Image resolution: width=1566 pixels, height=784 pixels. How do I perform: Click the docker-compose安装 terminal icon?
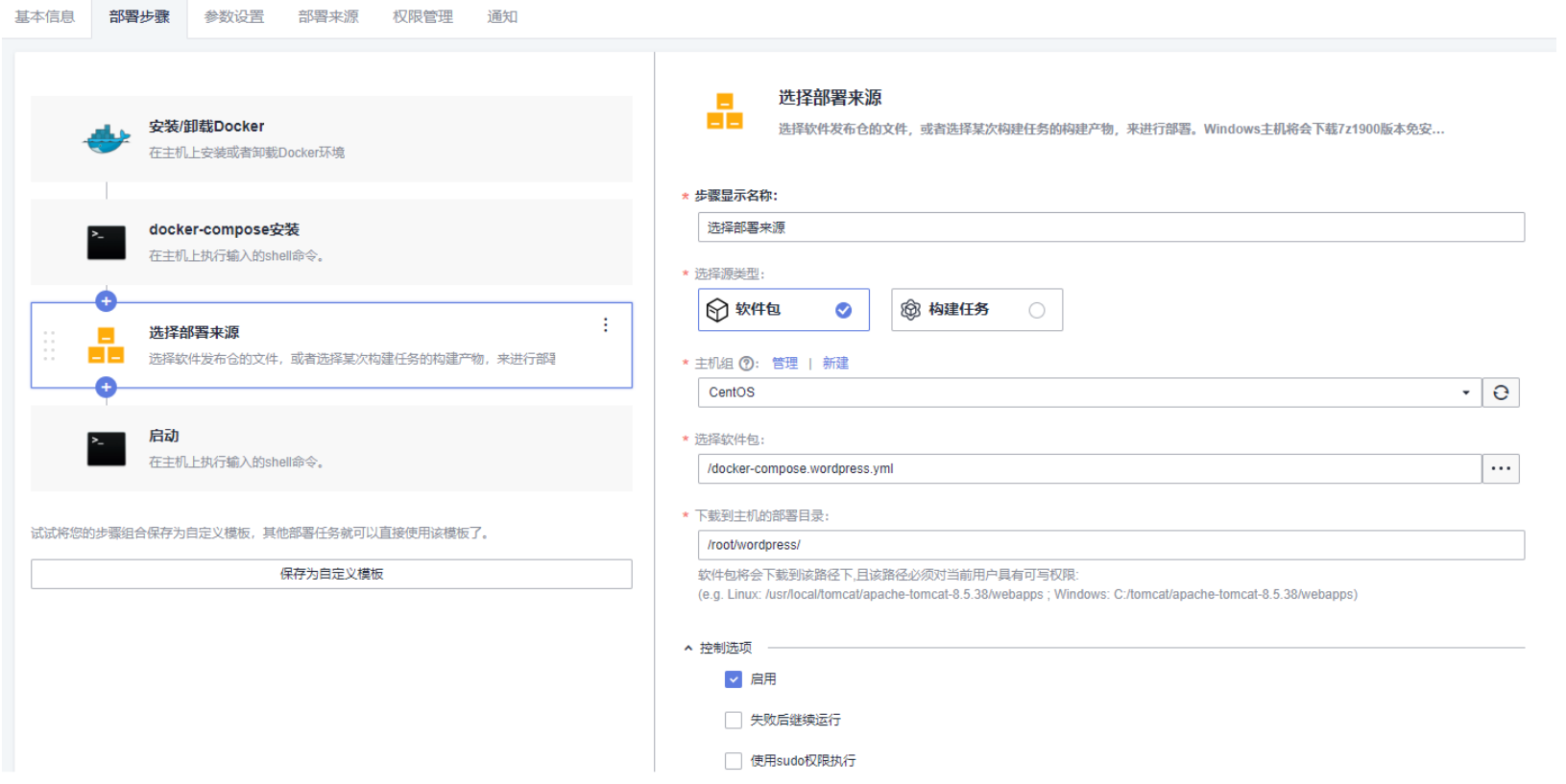click(107, 243)
